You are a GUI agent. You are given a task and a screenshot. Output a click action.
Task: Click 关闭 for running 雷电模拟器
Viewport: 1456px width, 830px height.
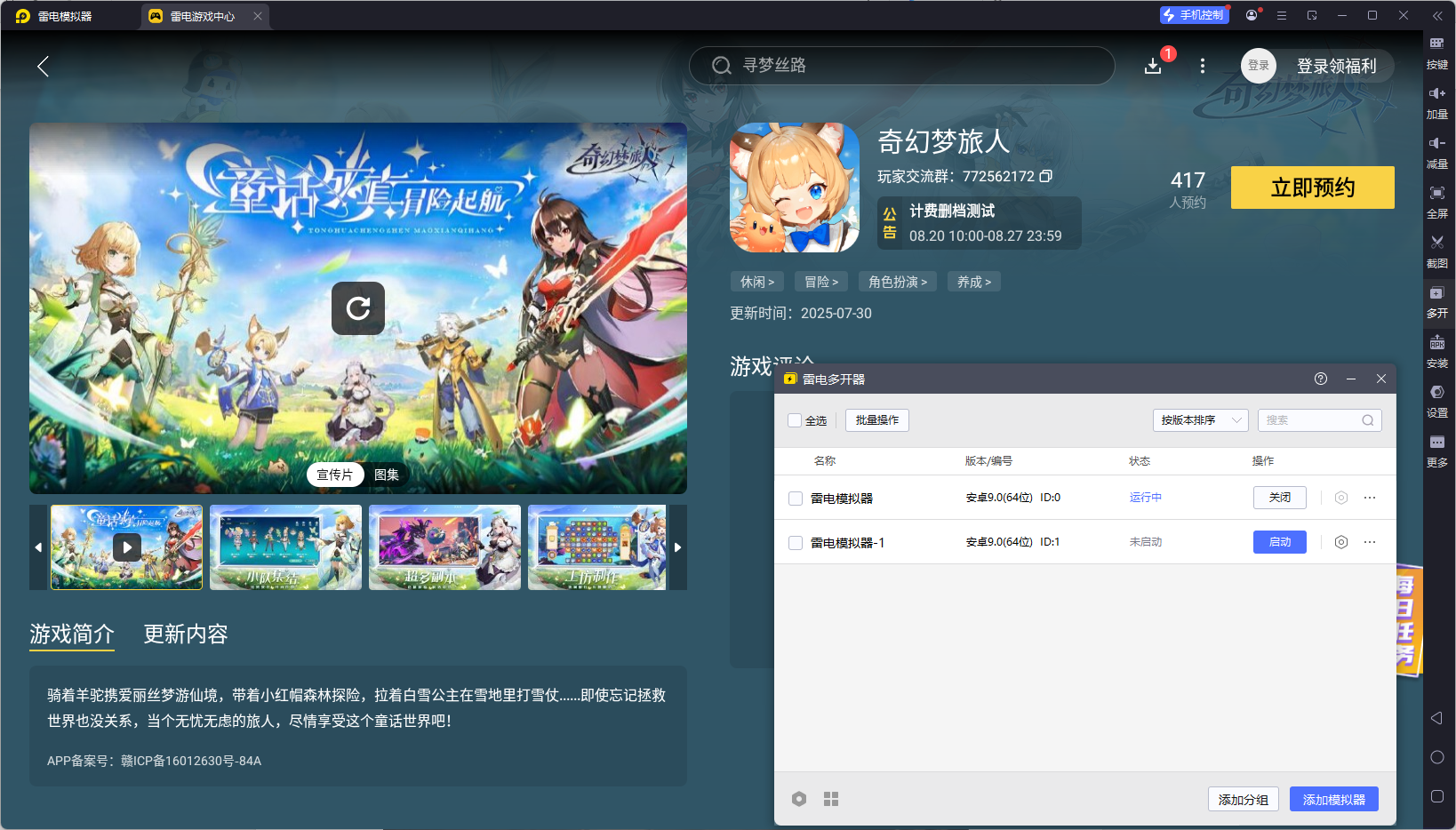pyautogui.click(x=1280, y=498)
